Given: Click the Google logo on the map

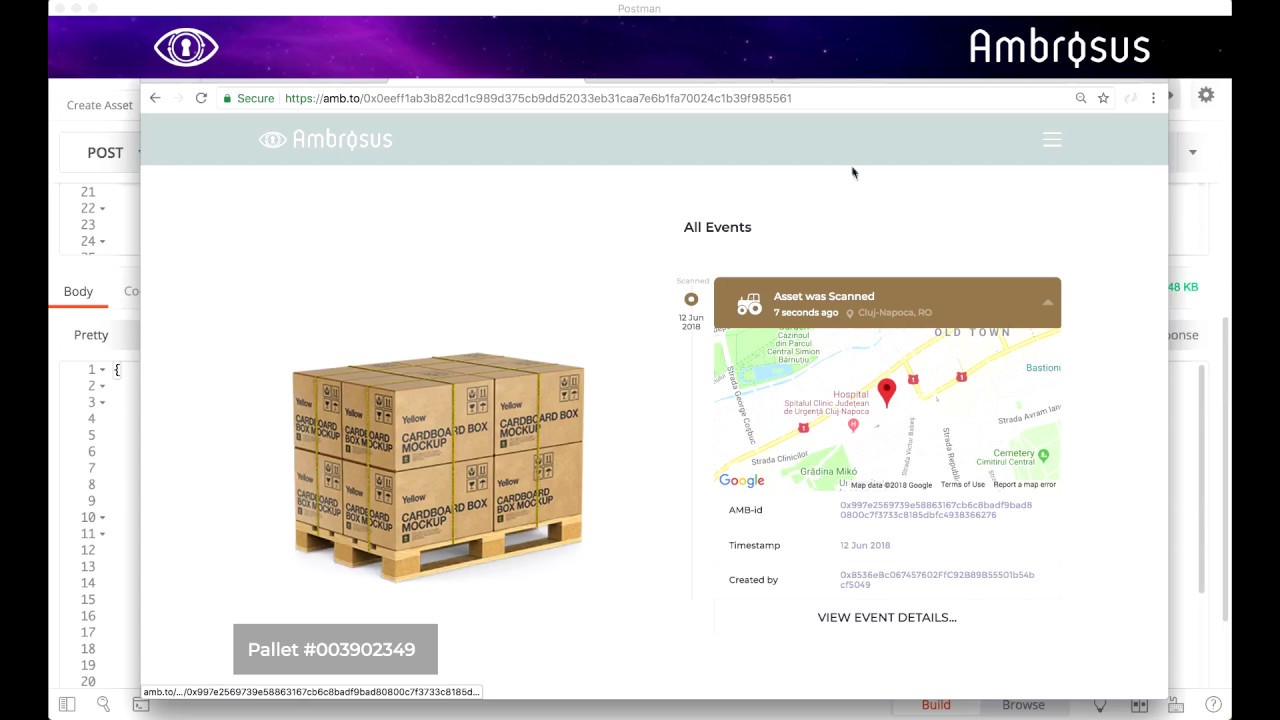Looking at the screenshot, I should [742, 481].
